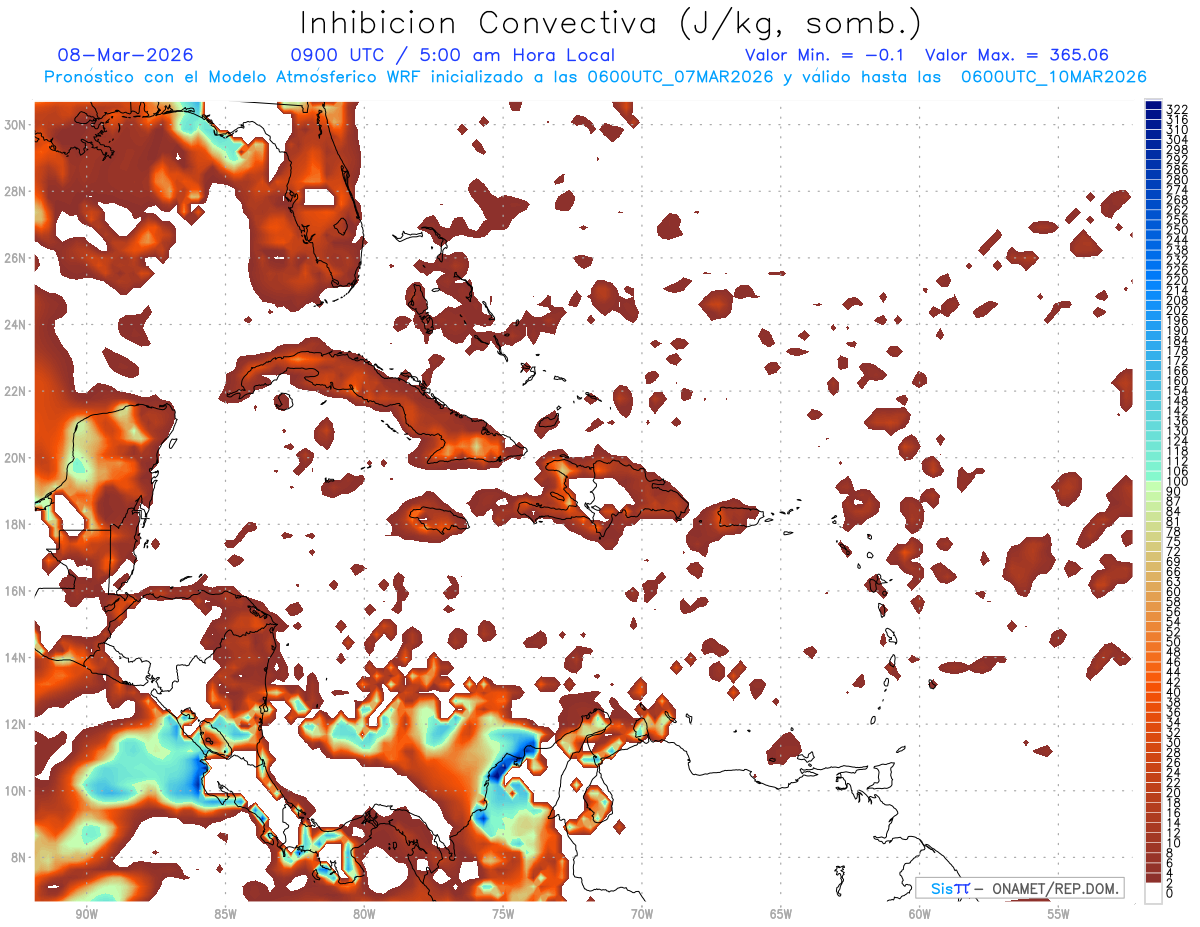Click the colorbar value label '20'
Screen dimensions: 1200x927
tap(1174, 792)
